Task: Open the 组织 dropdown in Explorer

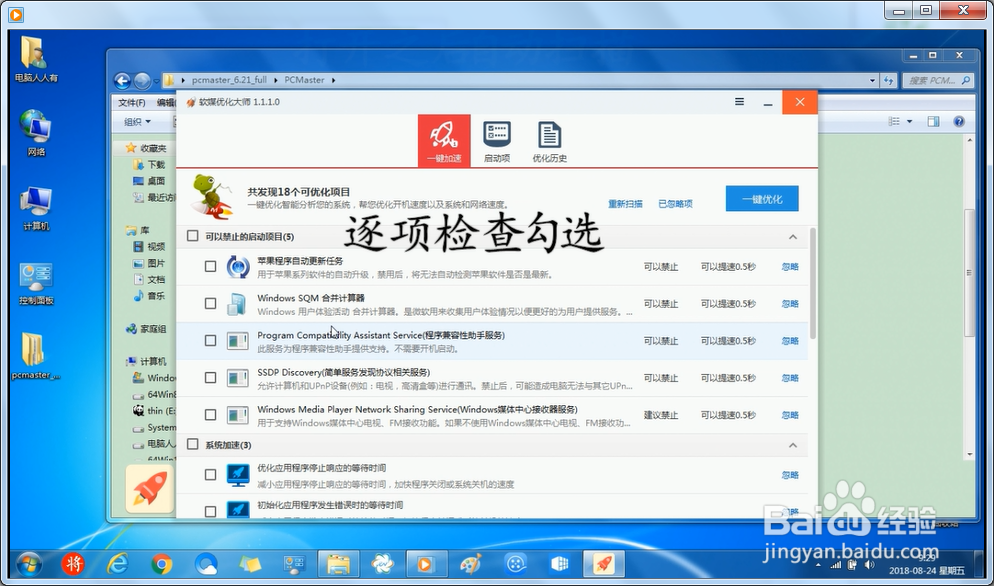Action: point(138,122)
